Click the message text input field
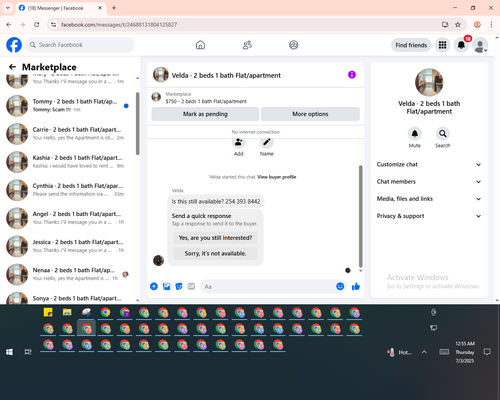The image size is (500, 400). (x=268, y=286)
